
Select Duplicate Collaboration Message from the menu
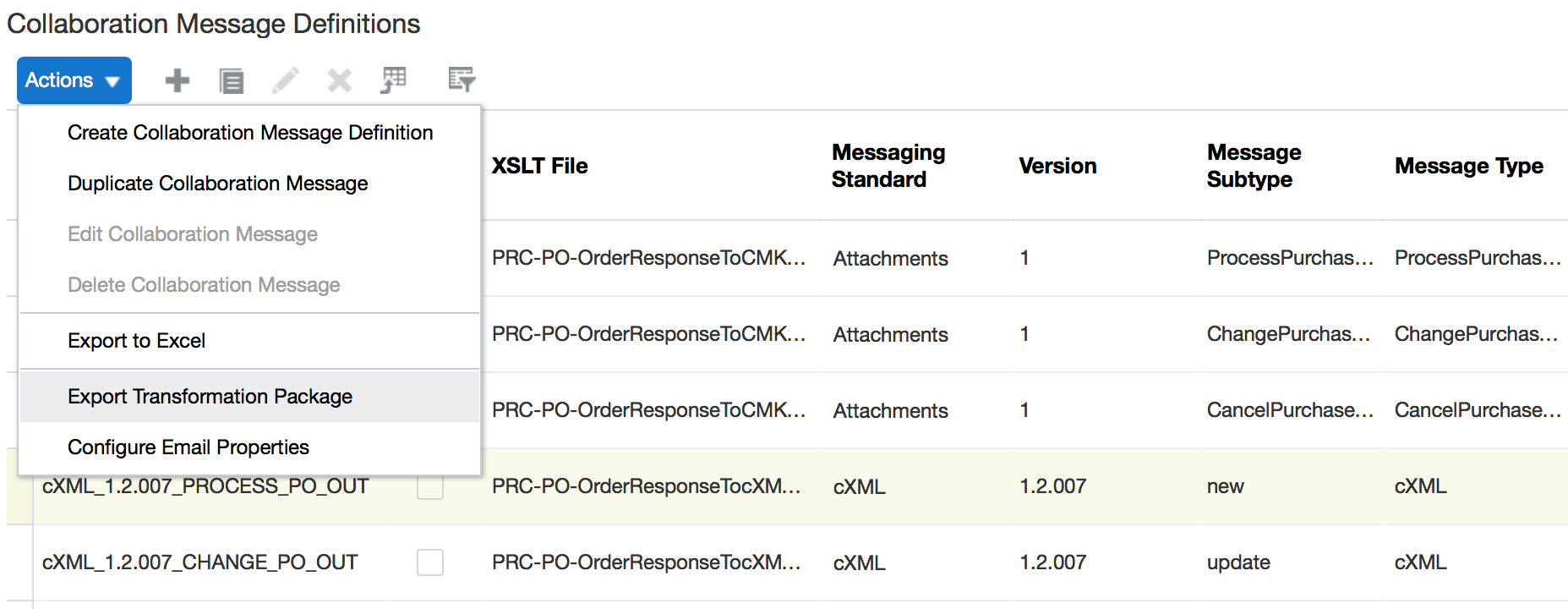click(217, 183)
